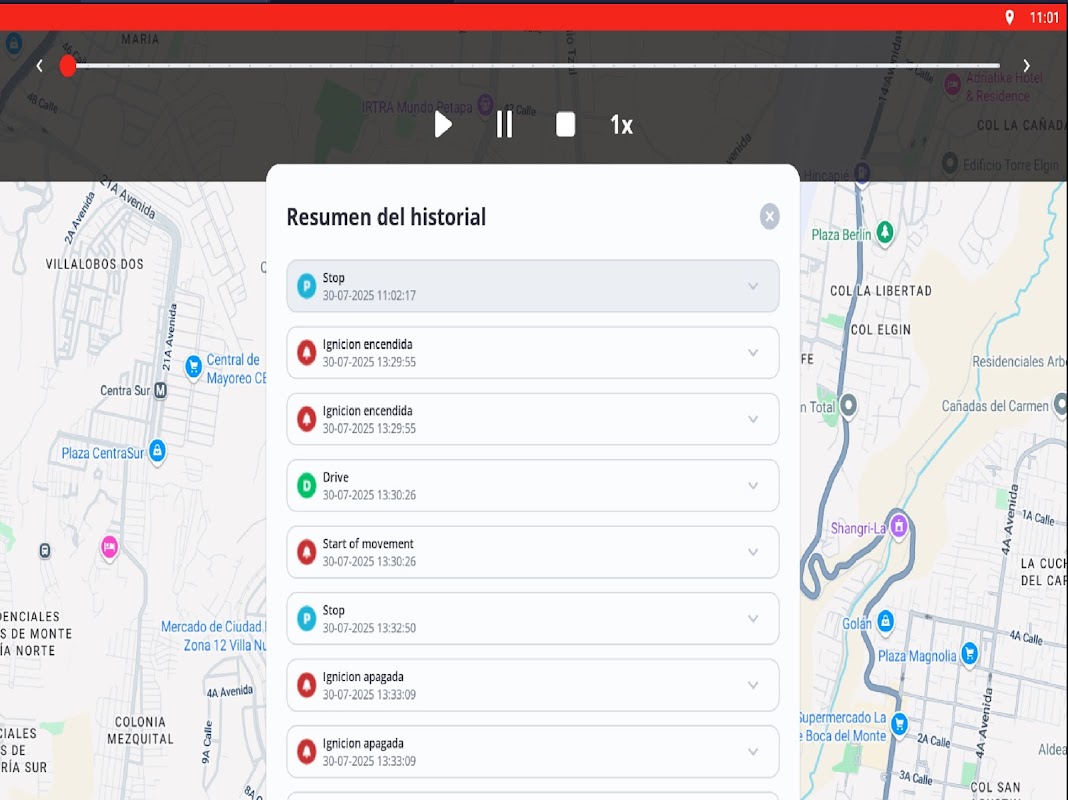Click the red alert icon of first Ignicion encendida

tap(307, 353)
